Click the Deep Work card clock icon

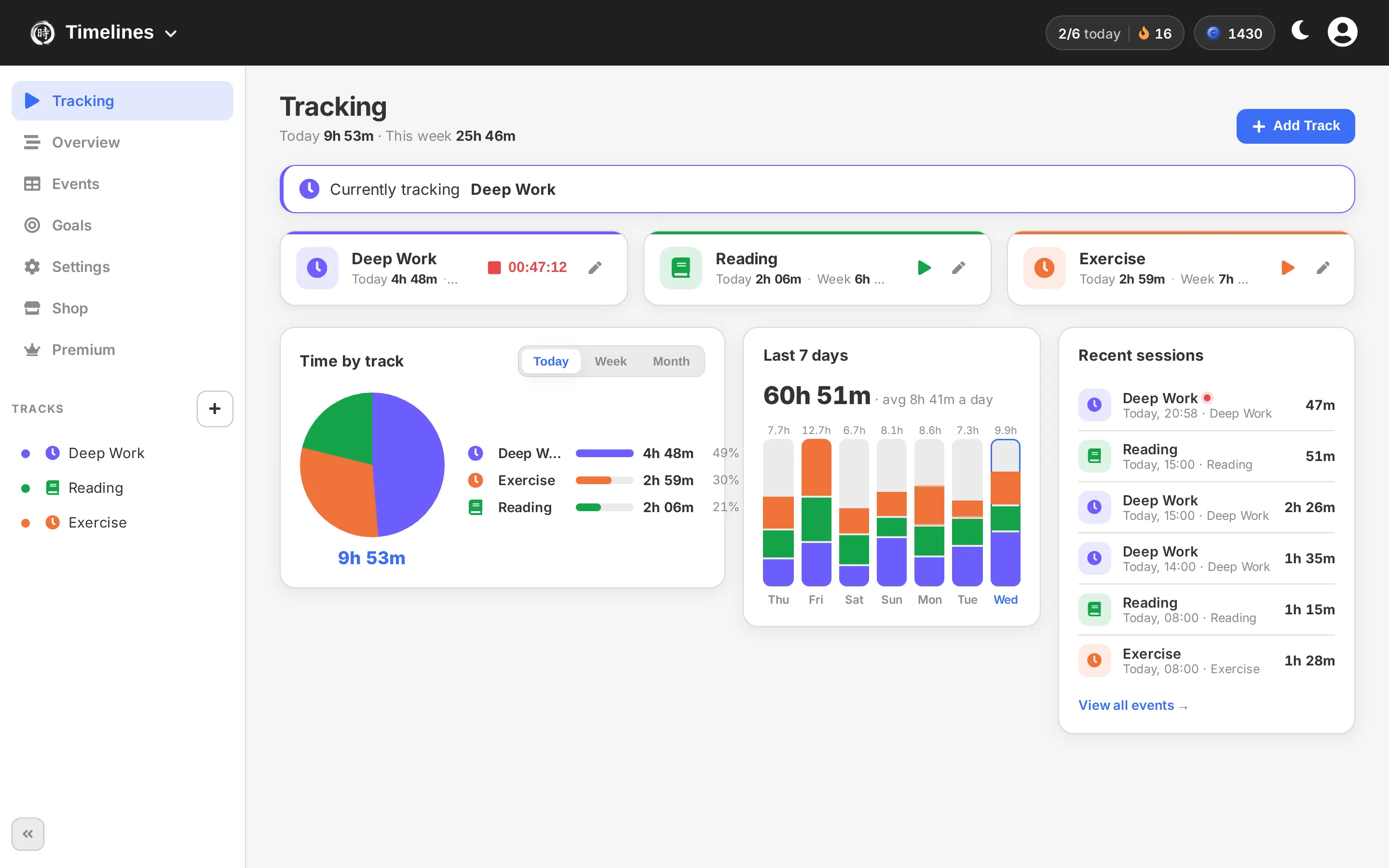pyautogui.click(x=317, y=268)
